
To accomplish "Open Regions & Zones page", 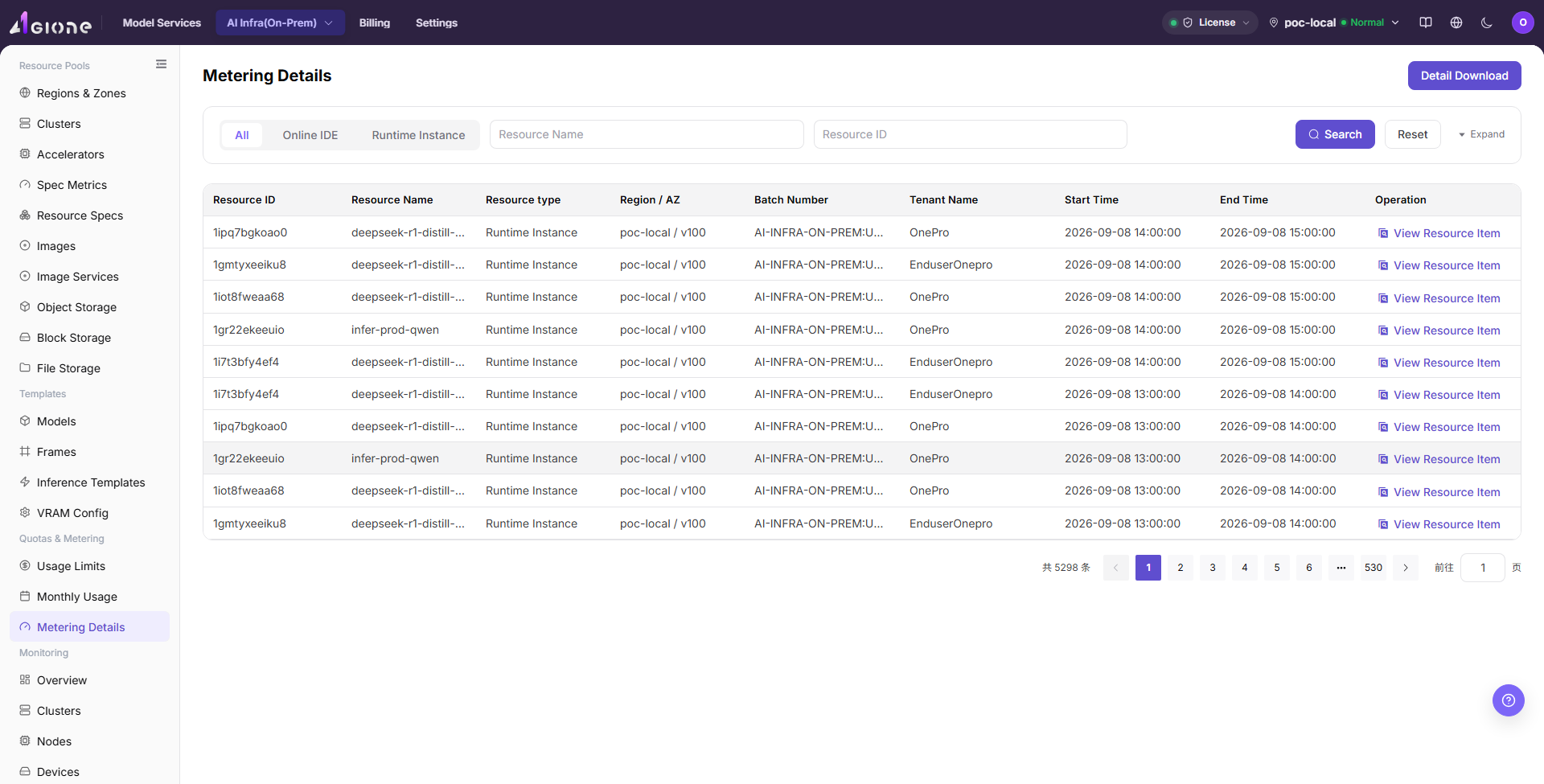I will (x=90, y=93).
